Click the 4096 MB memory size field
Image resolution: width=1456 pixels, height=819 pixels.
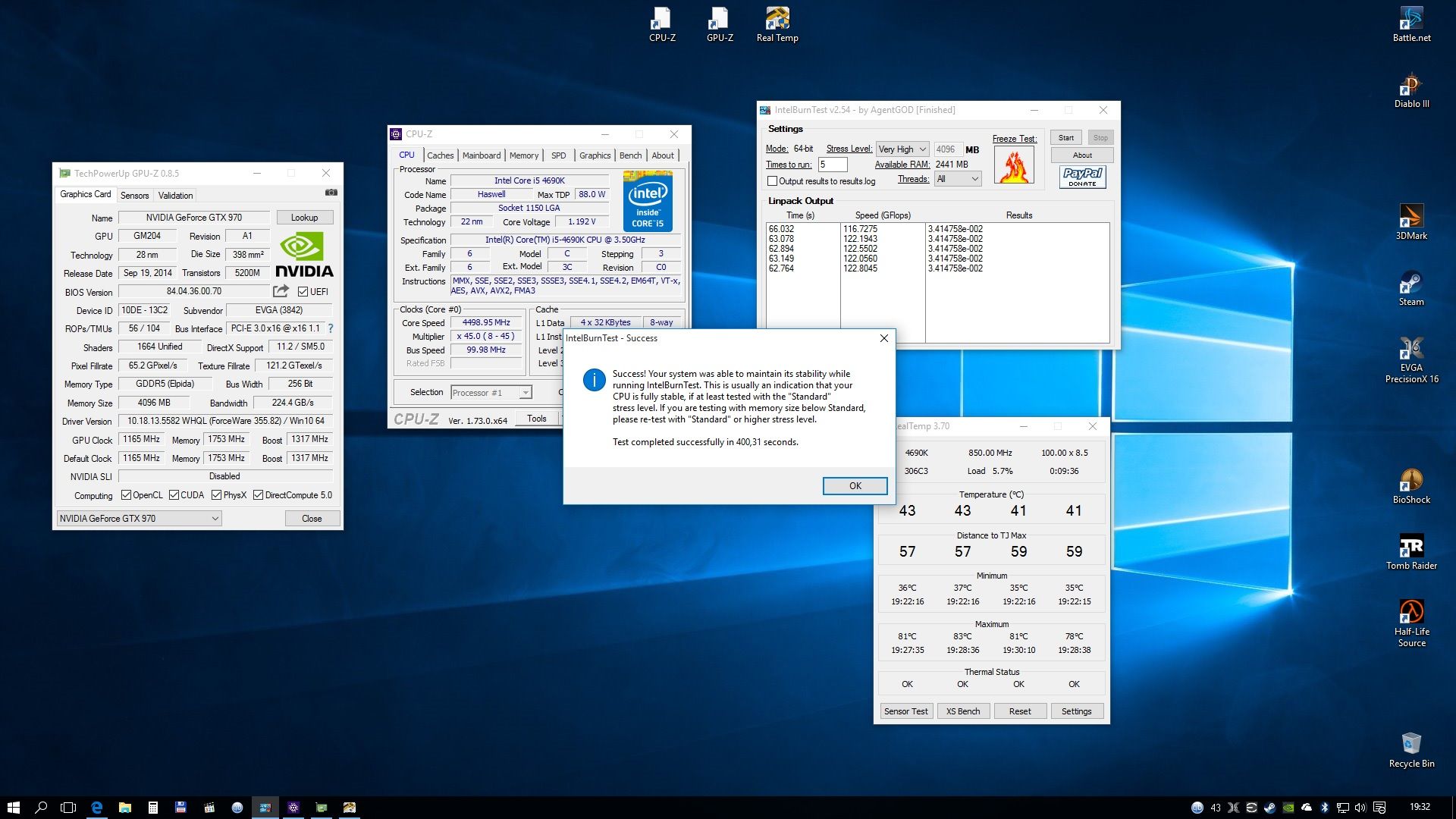point(948,149)
